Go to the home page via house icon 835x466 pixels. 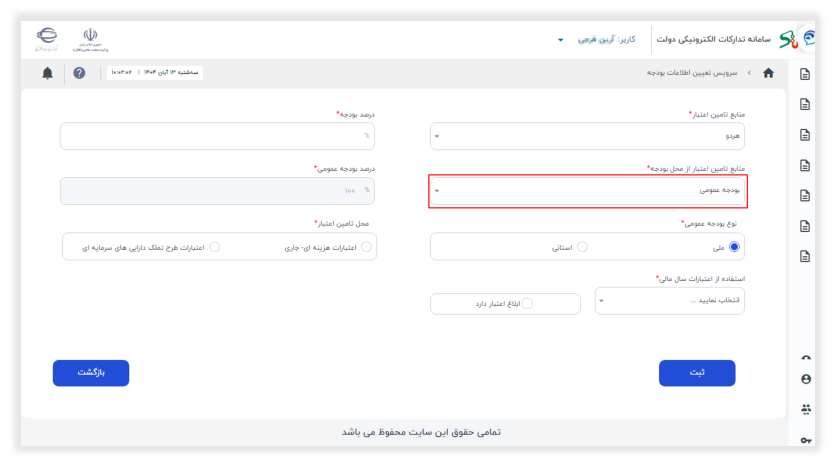coord(768,73)
